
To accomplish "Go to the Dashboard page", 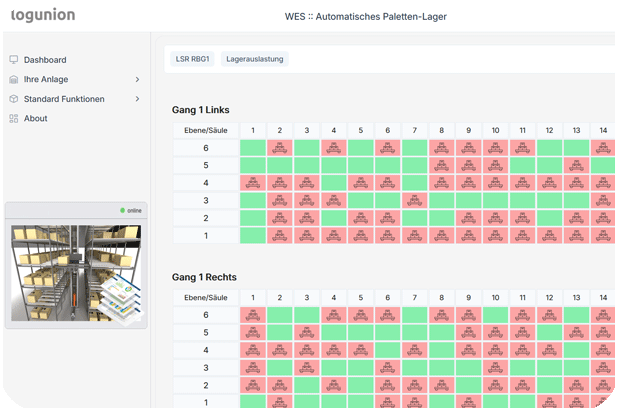I will pyautogui.click(x=45, y=60).
